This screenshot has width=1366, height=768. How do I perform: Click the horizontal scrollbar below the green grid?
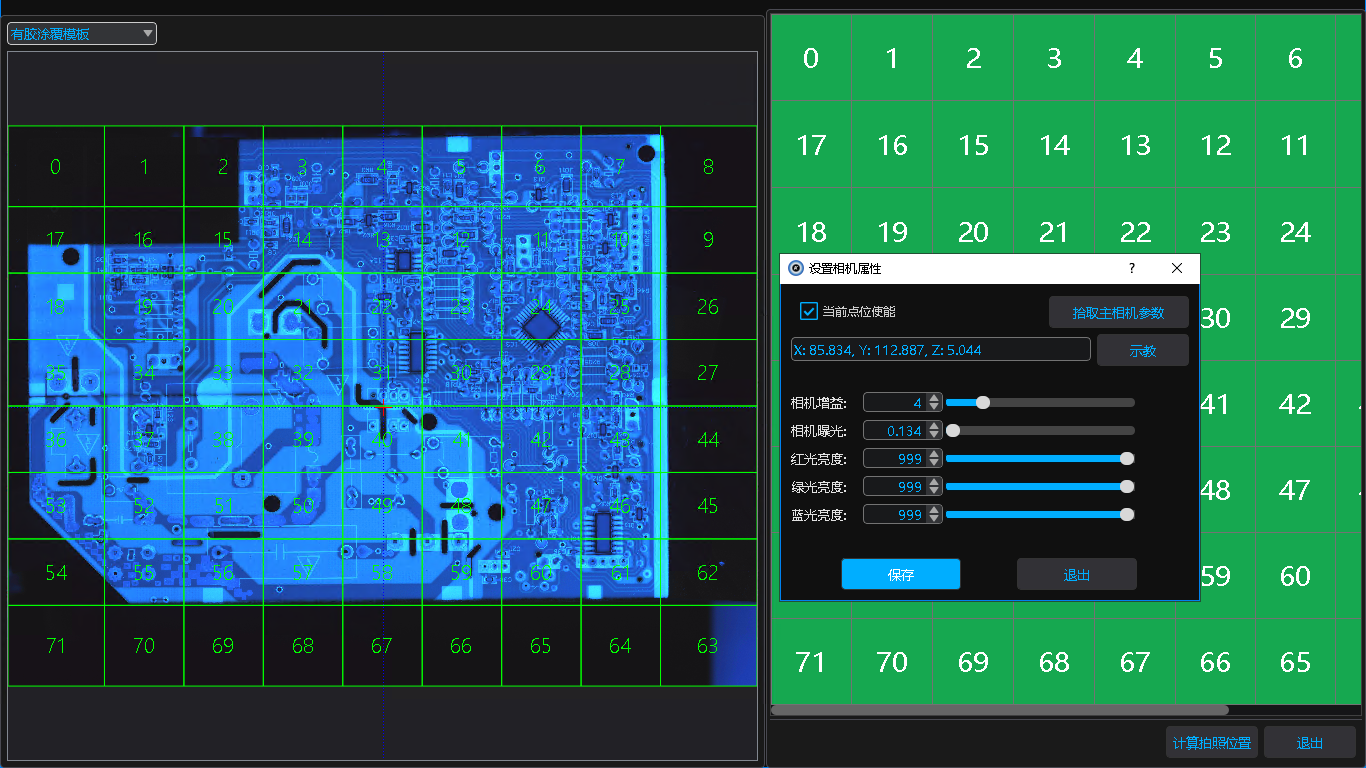(1000, 711)
